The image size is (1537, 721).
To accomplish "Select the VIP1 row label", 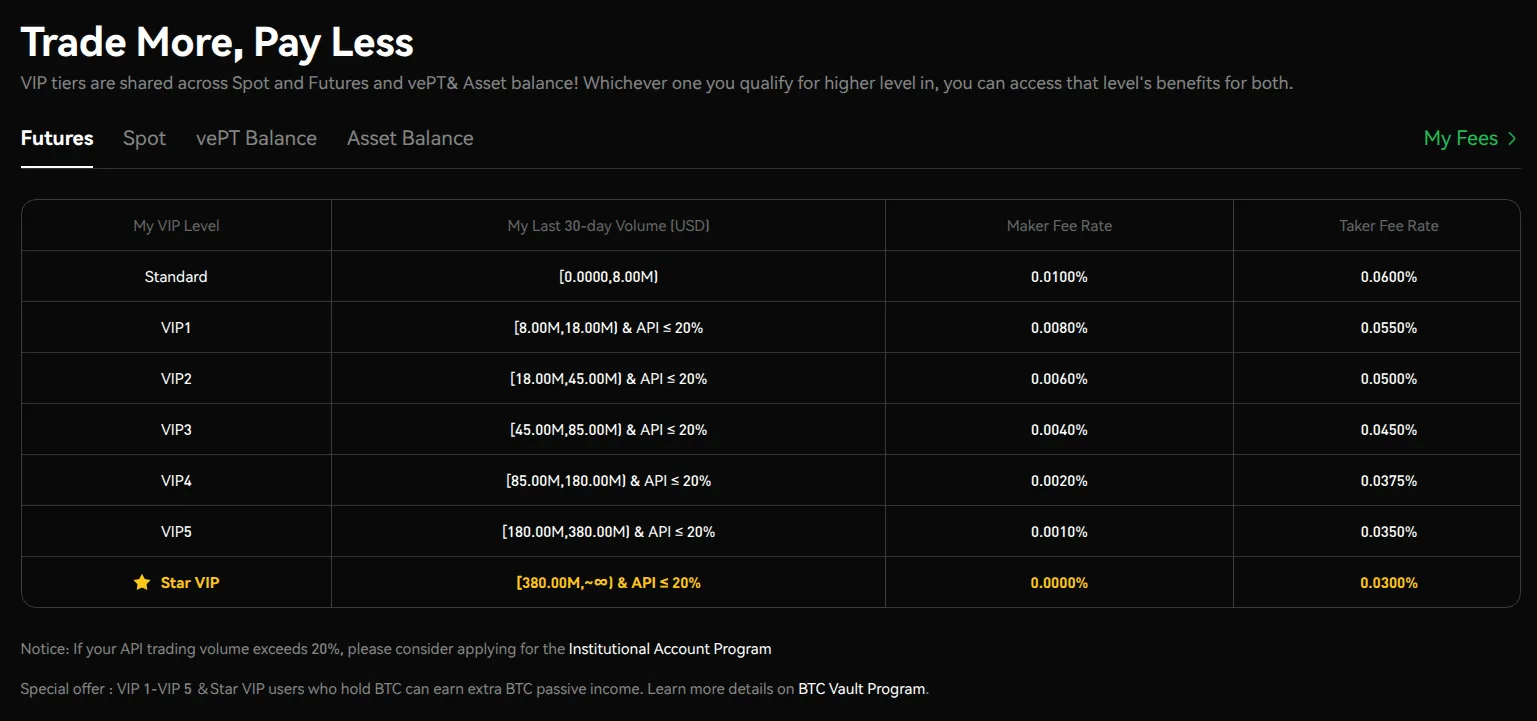I will tap(176, 327).
